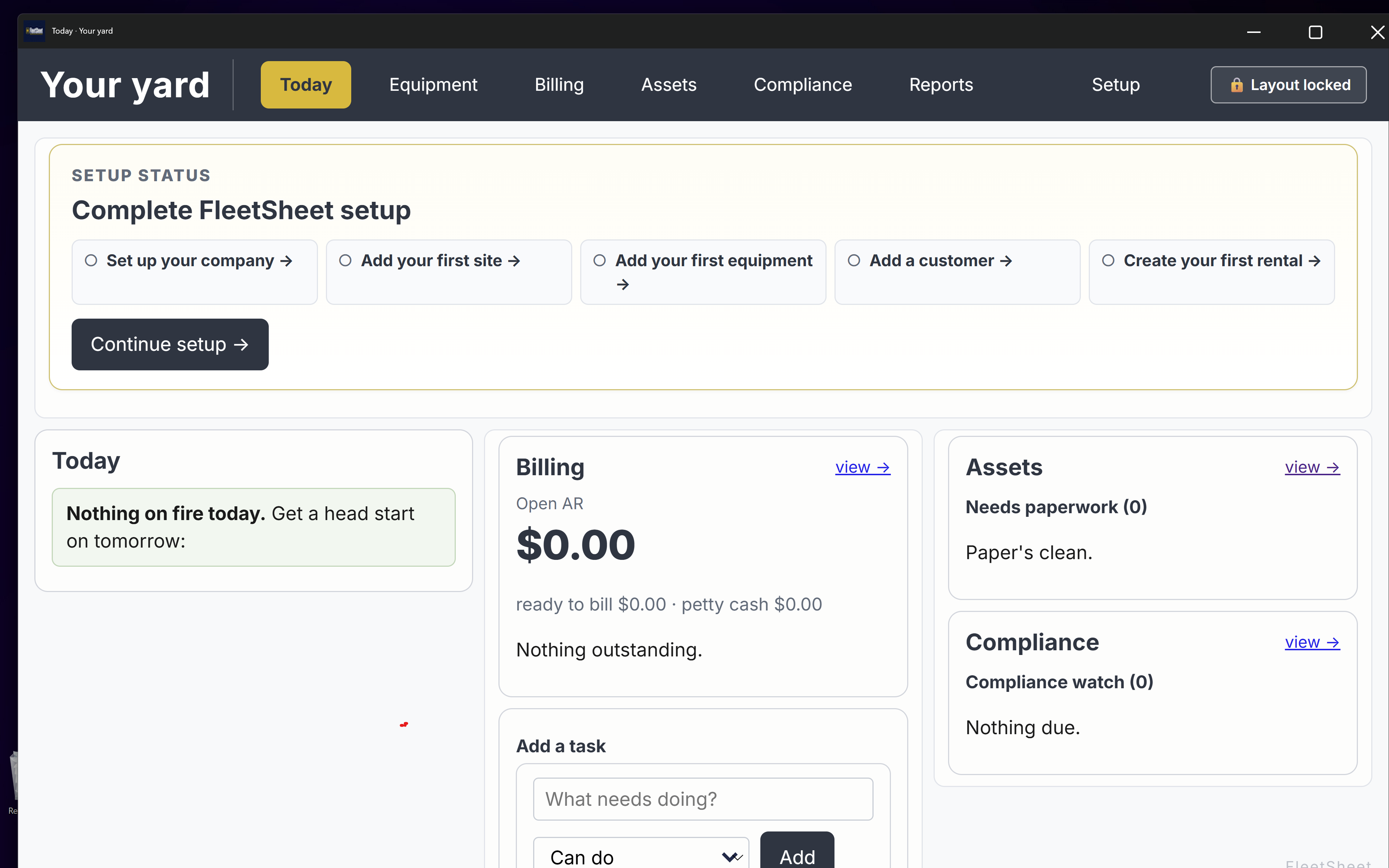Click the Nothing on fire today notice

pyautogui.click(x=254, y=527)
